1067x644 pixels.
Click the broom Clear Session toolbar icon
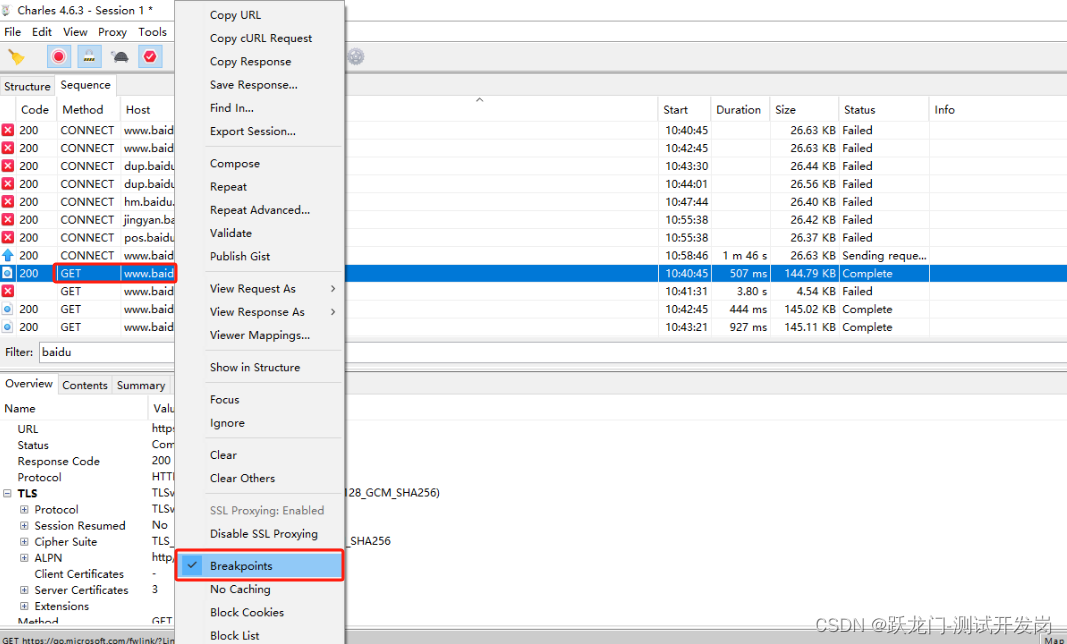pos(16,57)
